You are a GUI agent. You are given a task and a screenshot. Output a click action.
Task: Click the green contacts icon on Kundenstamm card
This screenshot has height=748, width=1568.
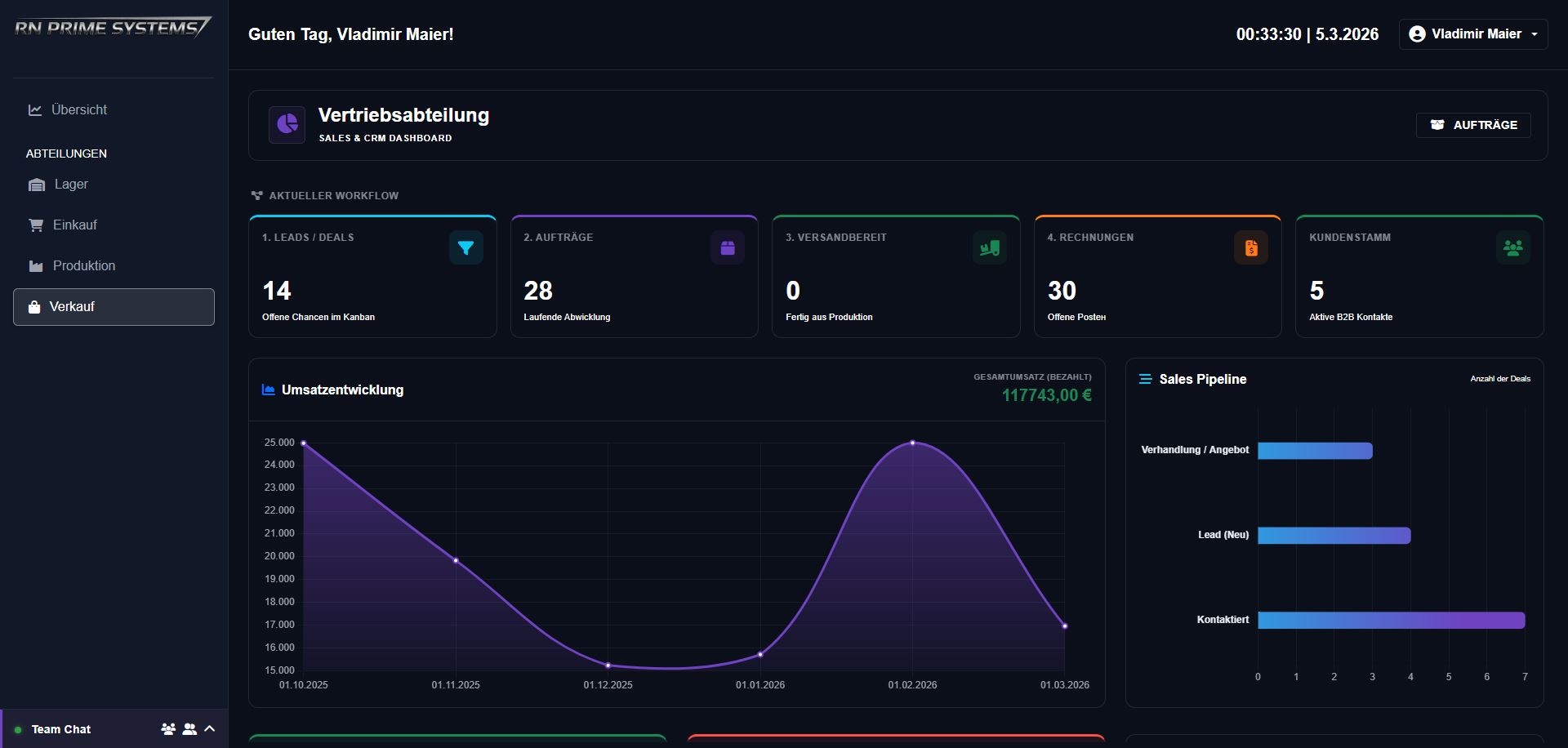(x=1513, y=247)
